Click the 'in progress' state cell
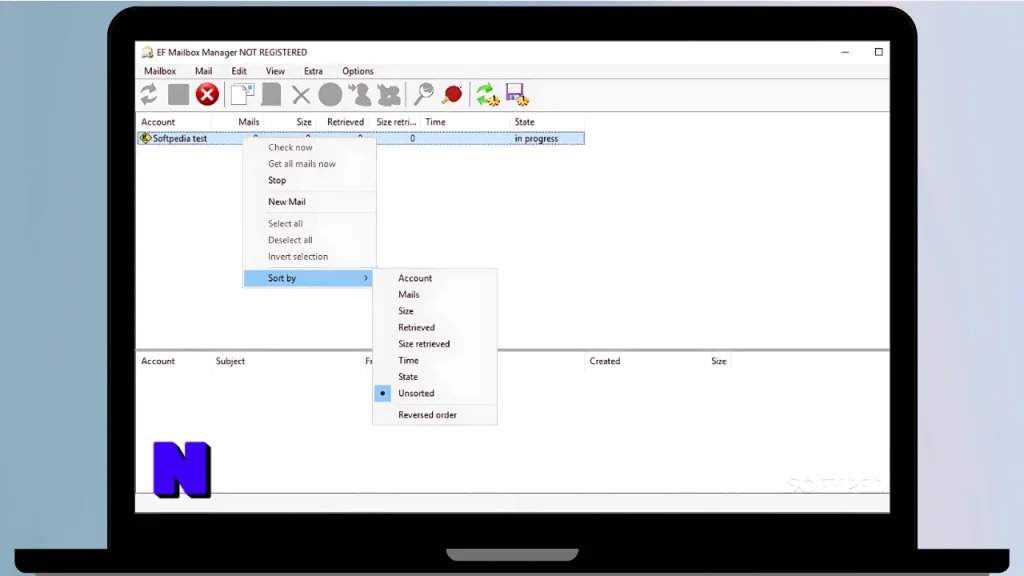The width and height of the screenshot is (1024, 576). click(536, 138)
